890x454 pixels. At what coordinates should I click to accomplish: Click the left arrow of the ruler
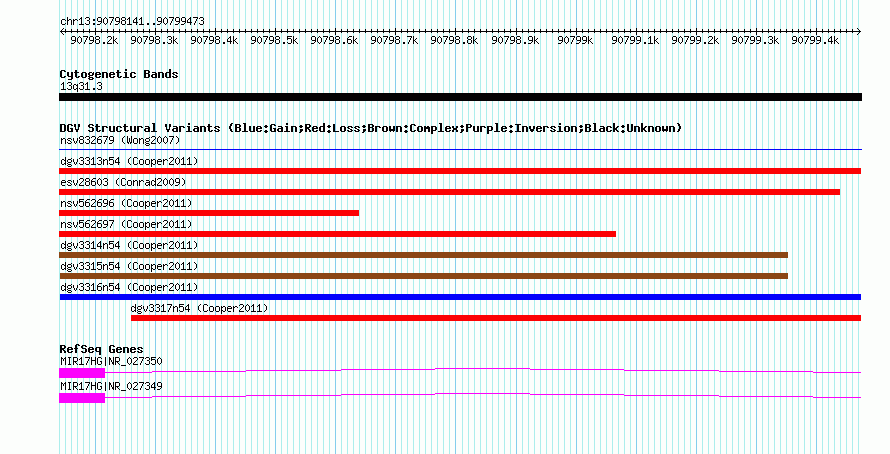point(62,31)
